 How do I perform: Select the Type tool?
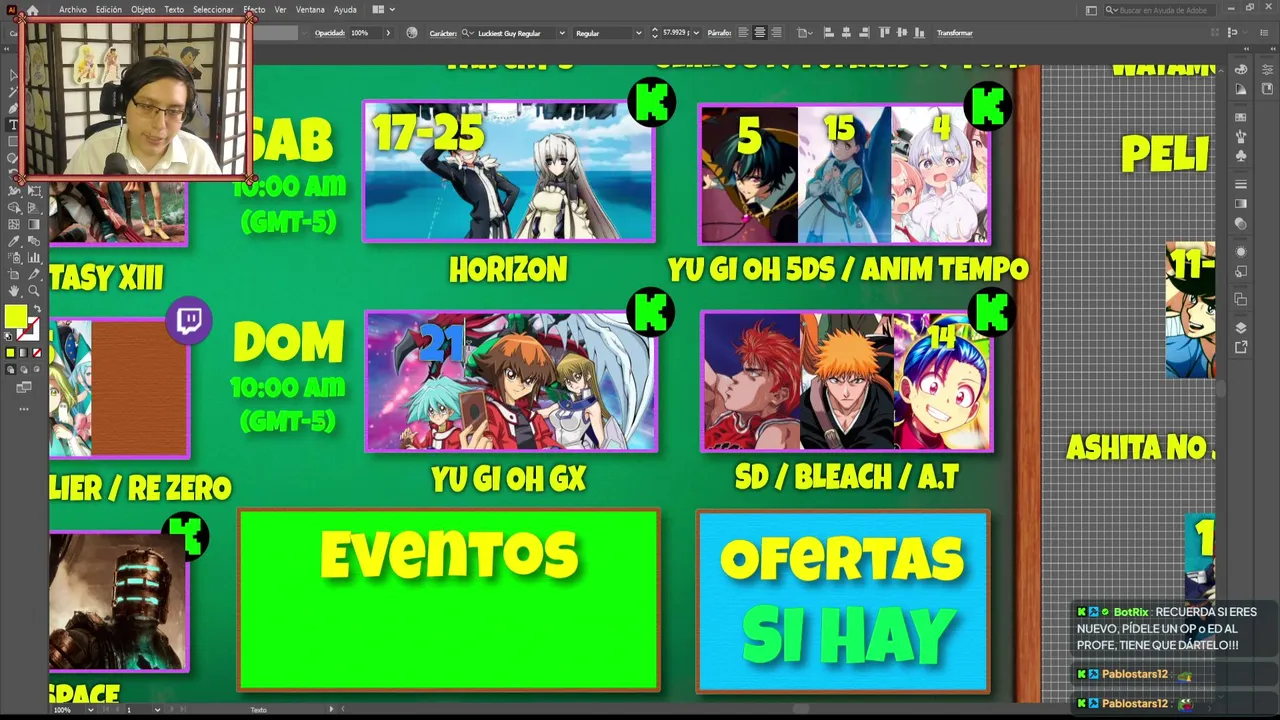14,125
